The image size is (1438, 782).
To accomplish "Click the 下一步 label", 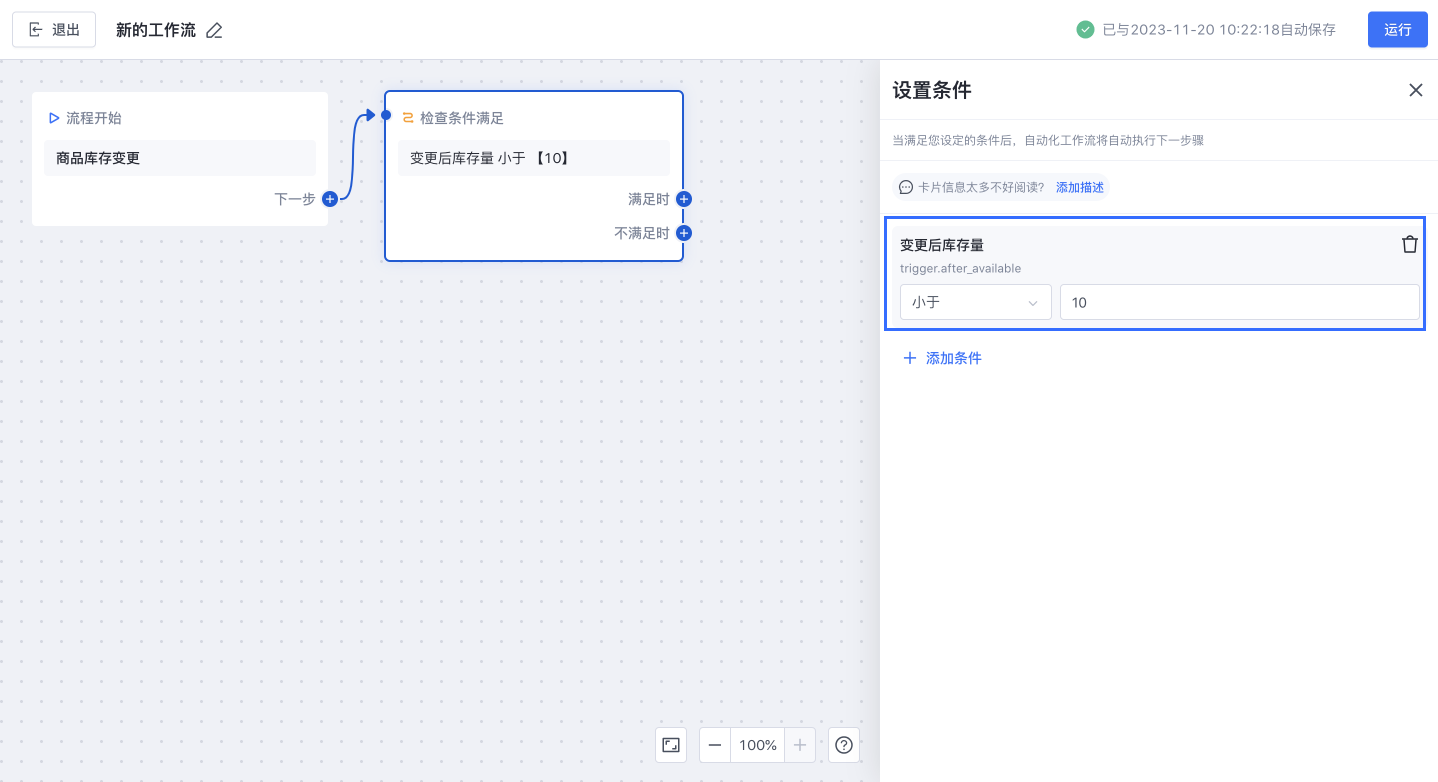I will [x=295, y=199].
